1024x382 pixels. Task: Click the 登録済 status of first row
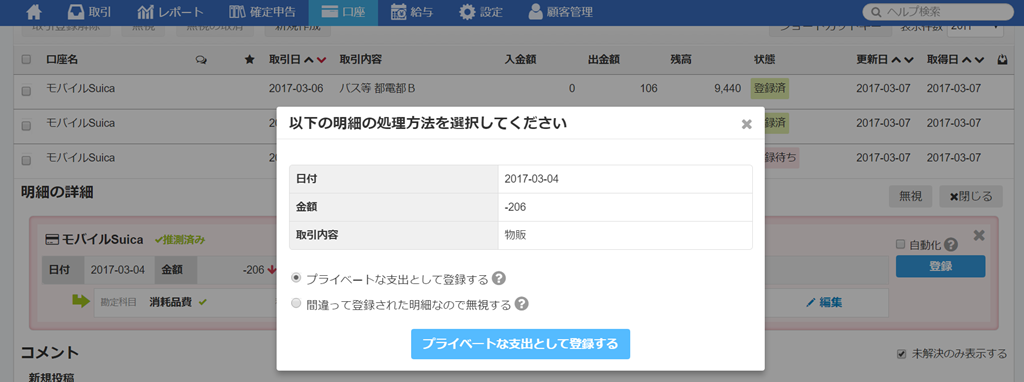tap(769, 88)
